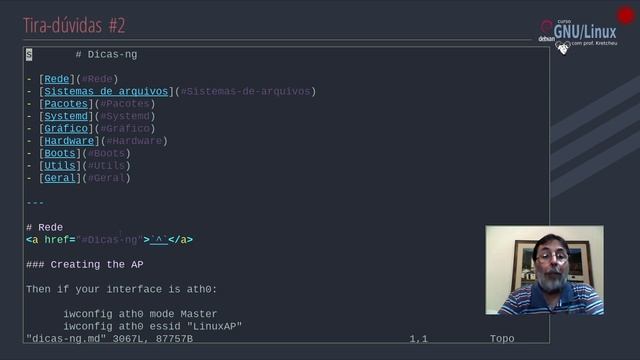The image size is (640, 360).
Task: Click the '# Dicas-ng' heading line
Action: coord(106,54)
